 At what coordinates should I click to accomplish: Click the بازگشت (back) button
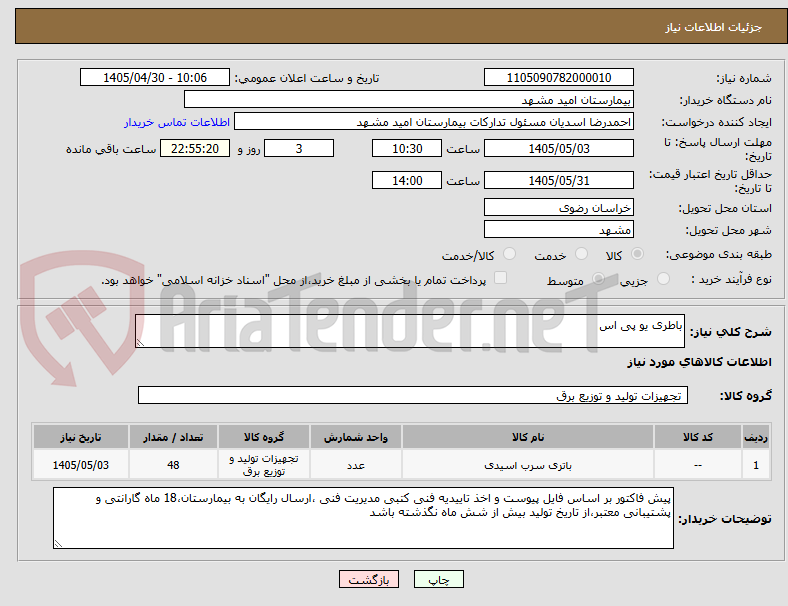coord(369,579)
